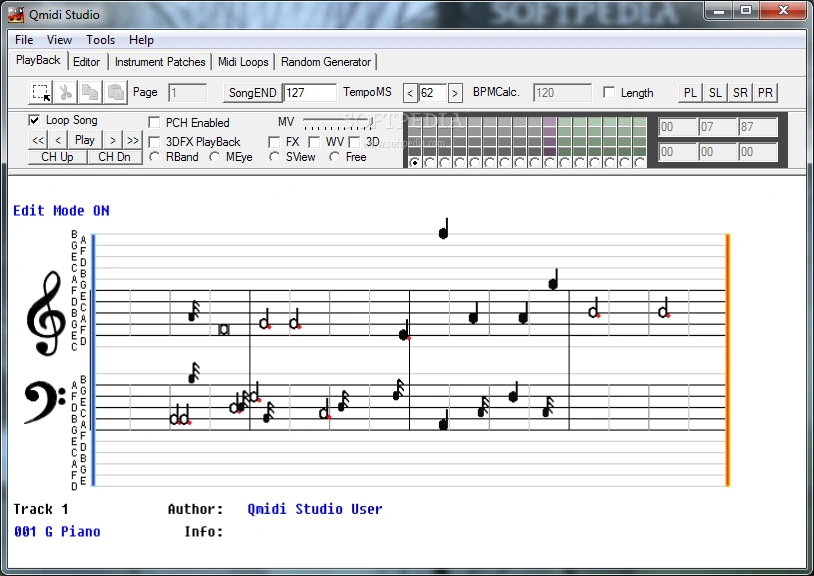Viewport: 814px width, 576px height.
Task: Rewind with the << button
Action: (38, 140)
